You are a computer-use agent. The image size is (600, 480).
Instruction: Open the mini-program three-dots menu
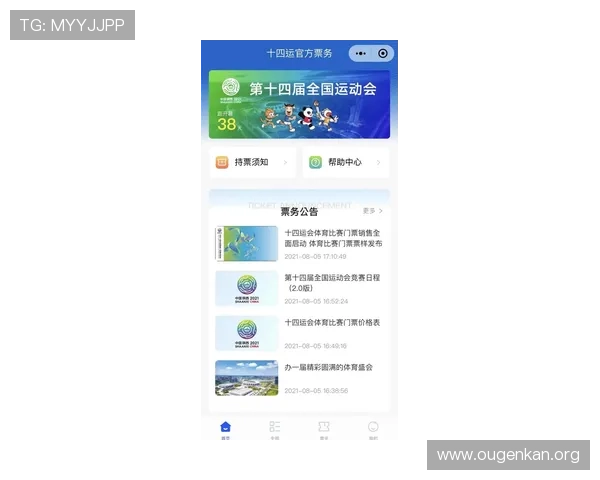(360, 54)
